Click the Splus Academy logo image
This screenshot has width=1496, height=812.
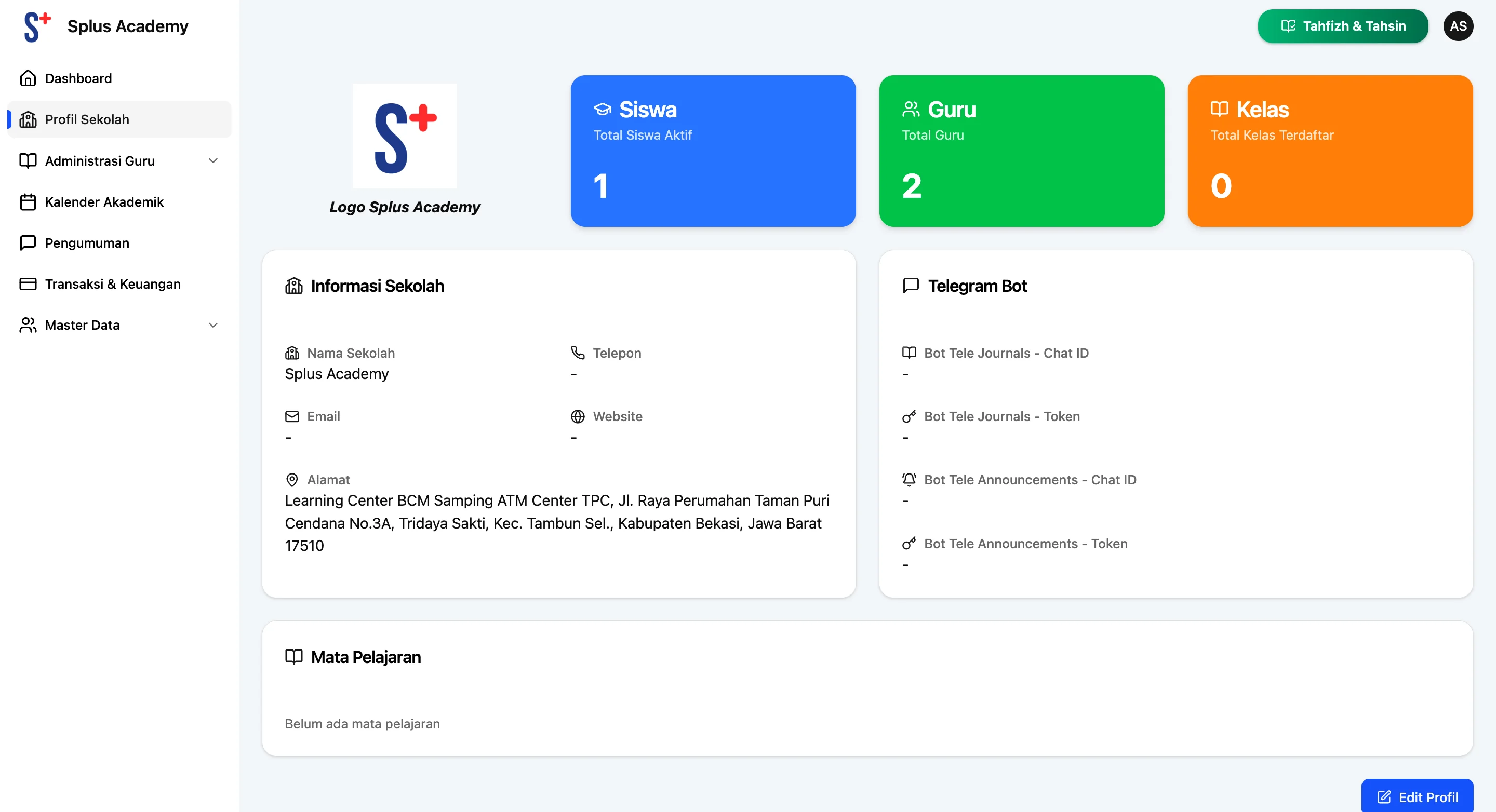(405, 135)
